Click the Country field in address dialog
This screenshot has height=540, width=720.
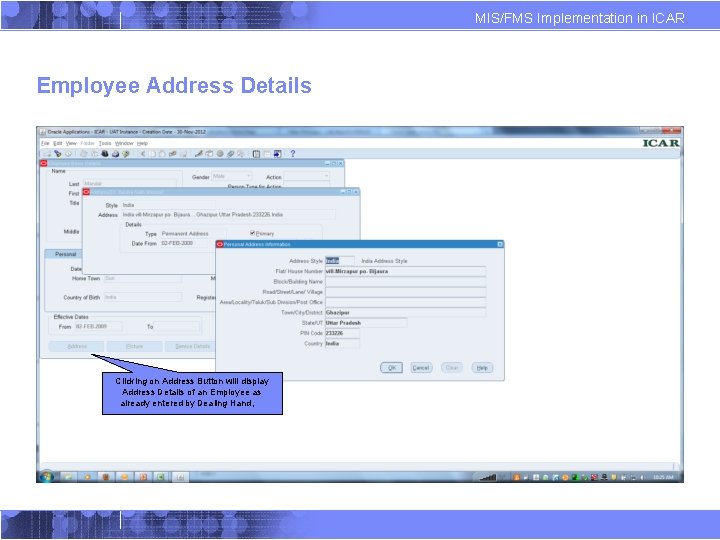point(343,343)
